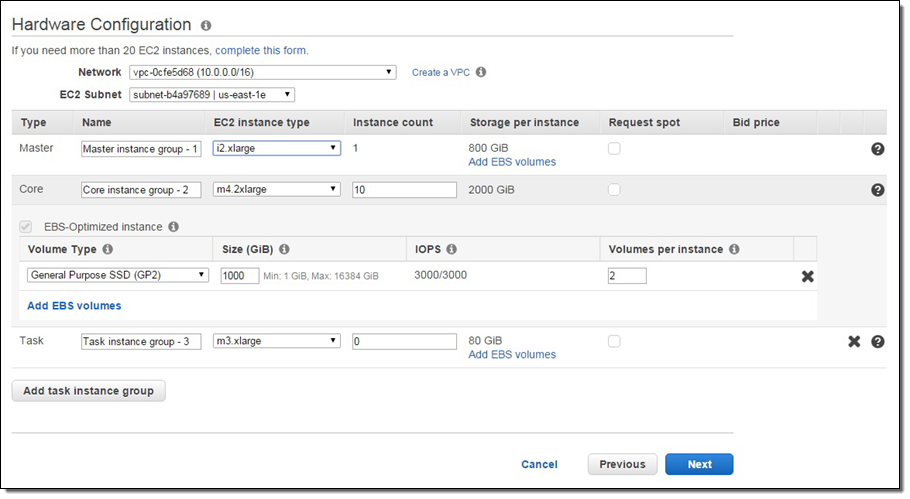
Task: Click info icon beside Volumes per instance
Action: click(x=734, y=249)
